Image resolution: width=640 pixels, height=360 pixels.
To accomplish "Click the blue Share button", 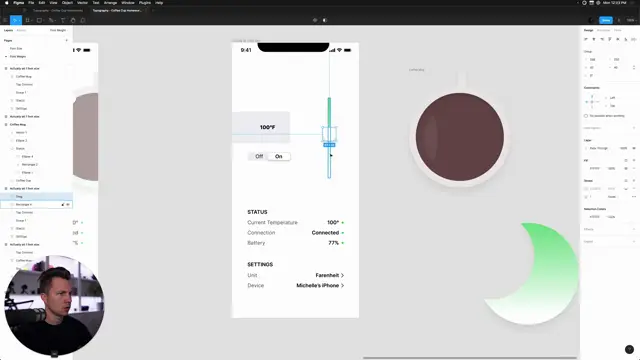I will click(x=606, y=20).
